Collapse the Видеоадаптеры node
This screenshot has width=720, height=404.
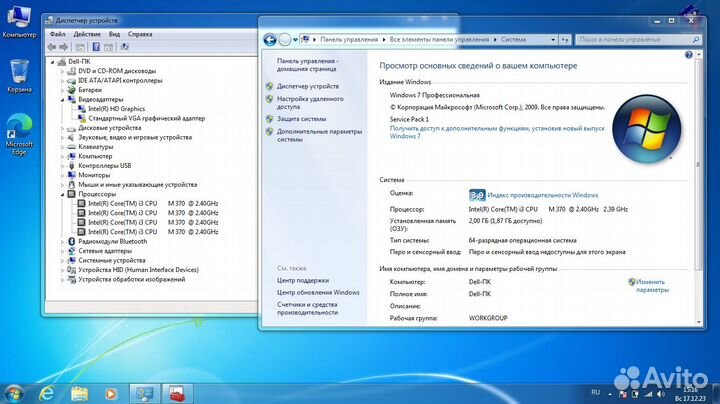coord(62,100)
